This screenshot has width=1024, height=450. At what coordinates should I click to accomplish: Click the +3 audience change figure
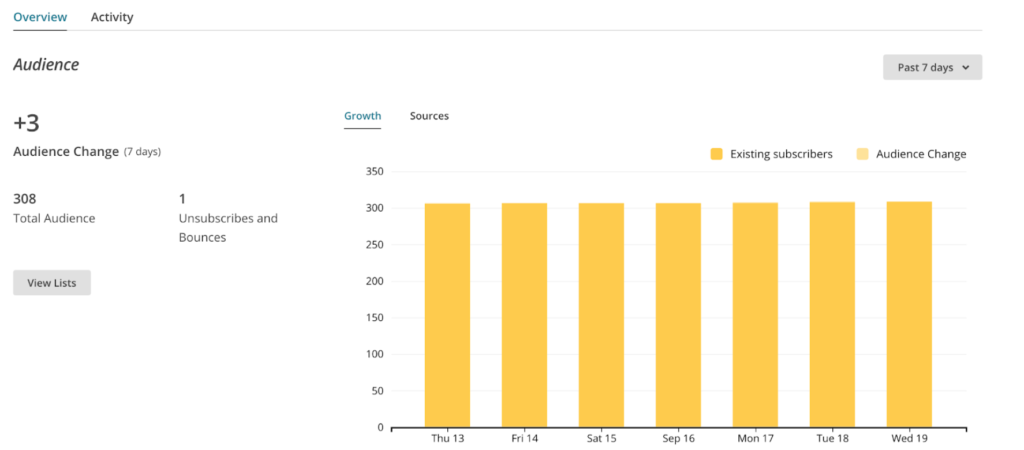(27, 123)
